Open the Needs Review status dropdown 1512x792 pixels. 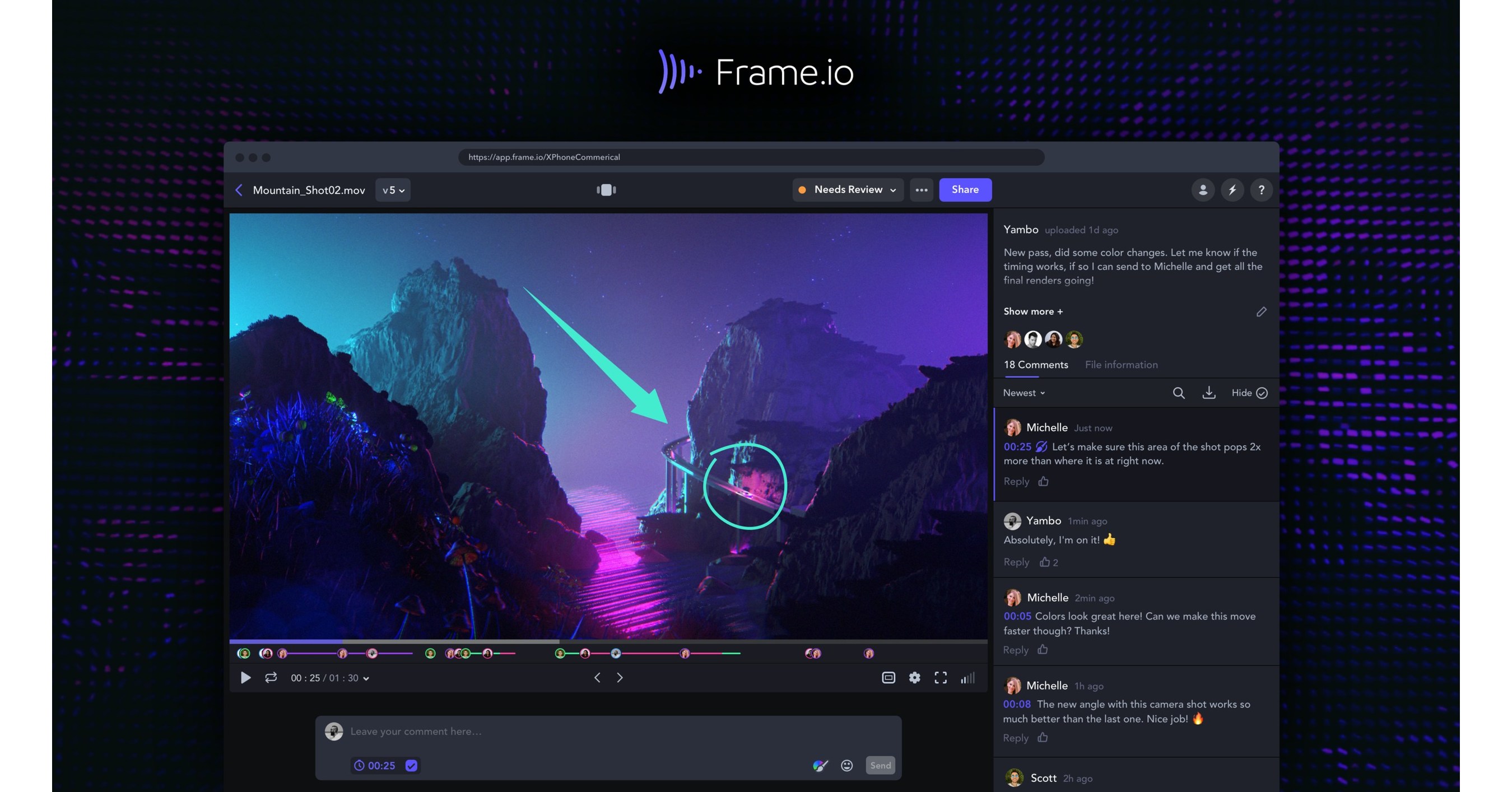[847, 189]
